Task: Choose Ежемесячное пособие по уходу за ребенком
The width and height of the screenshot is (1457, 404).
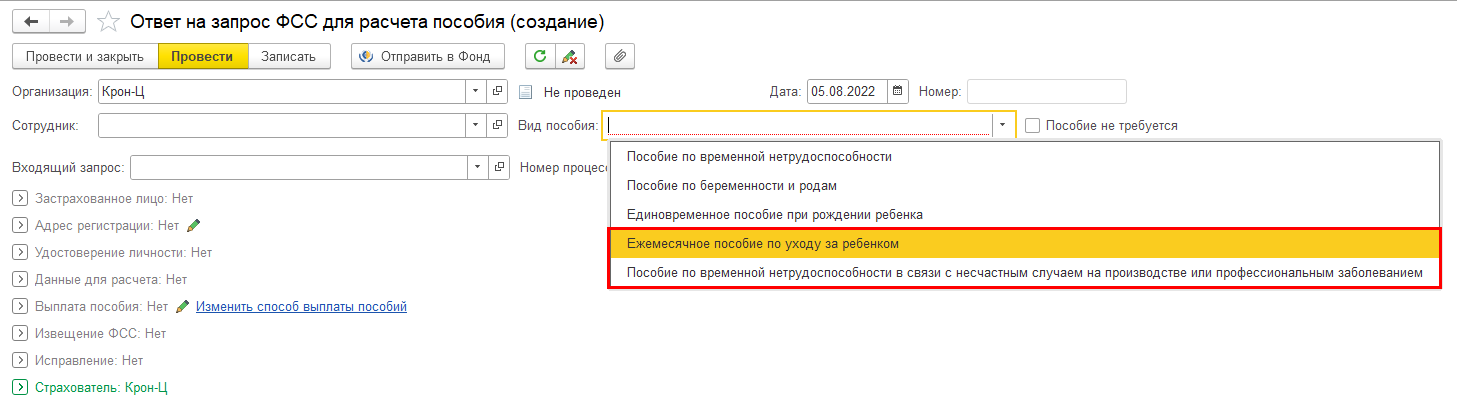Action: (1025, 243)
